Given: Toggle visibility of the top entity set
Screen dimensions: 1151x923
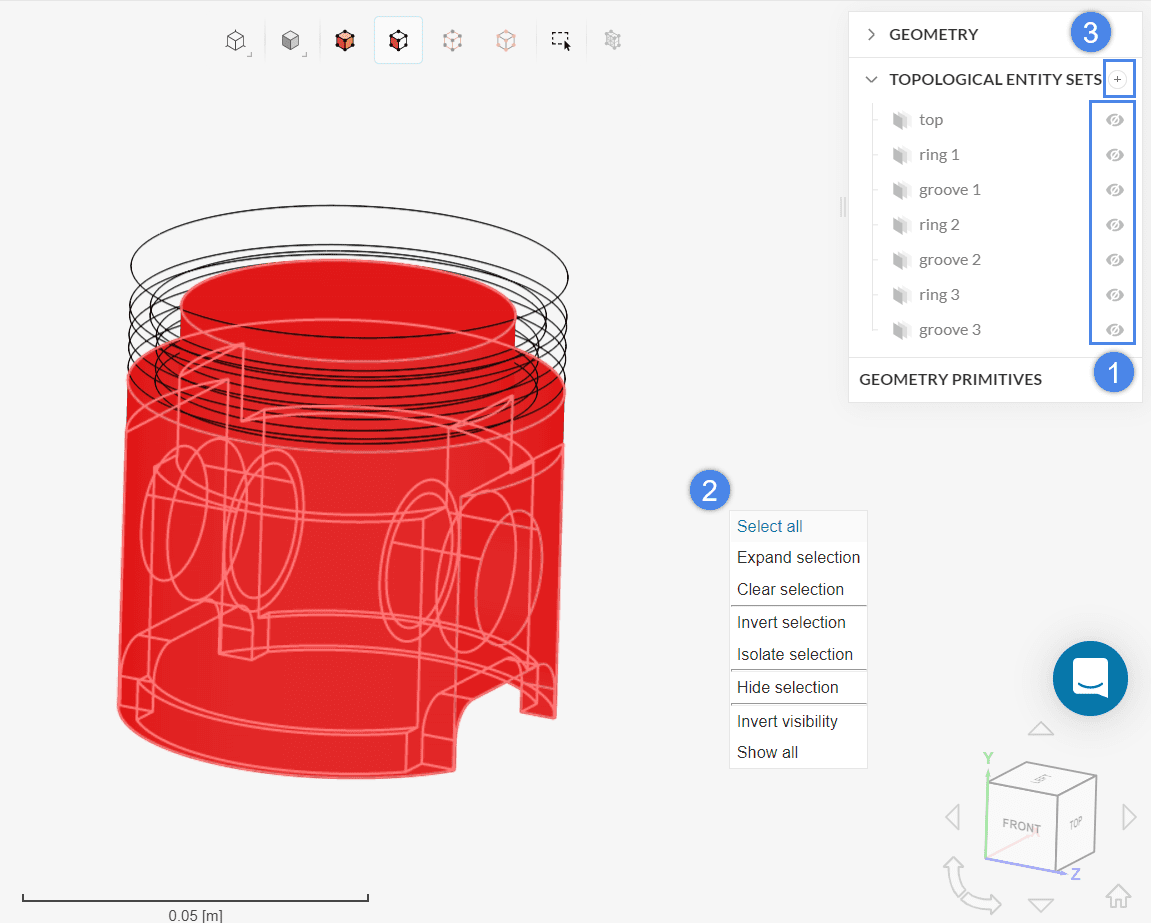Looking at the screenshot, I should (1114, 120).
